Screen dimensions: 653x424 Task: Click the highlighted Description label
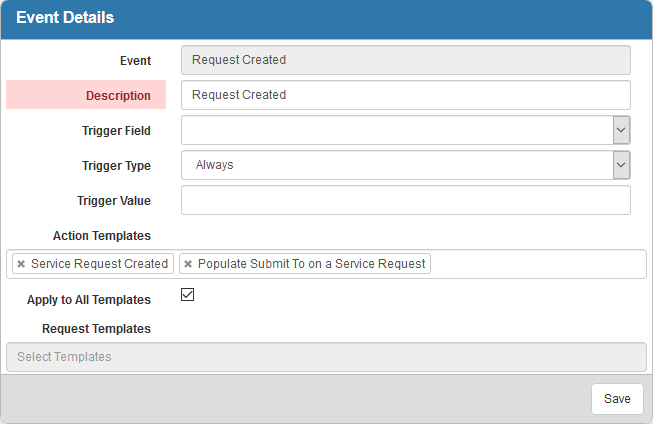click(118, 96)
